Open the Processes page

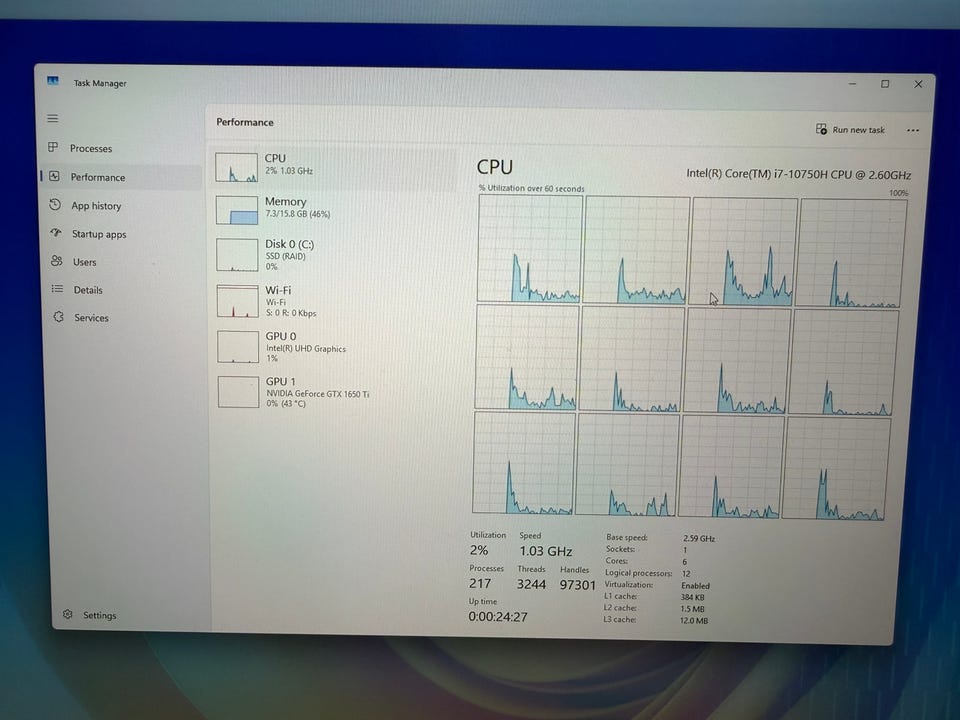91,148
